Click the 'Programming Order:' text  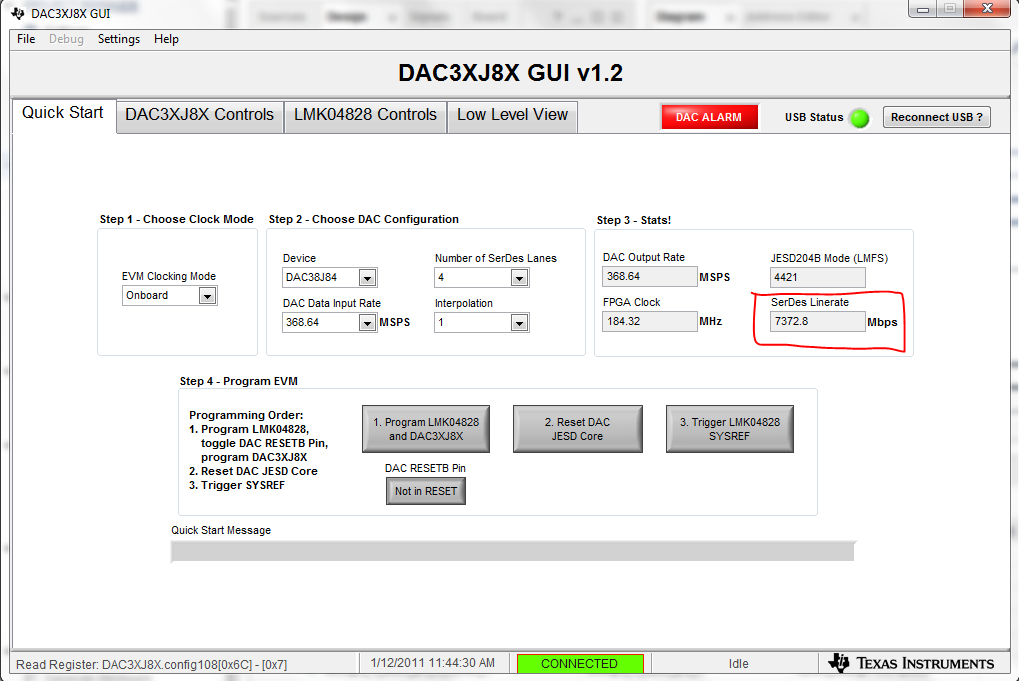click(x=246, y=415)
